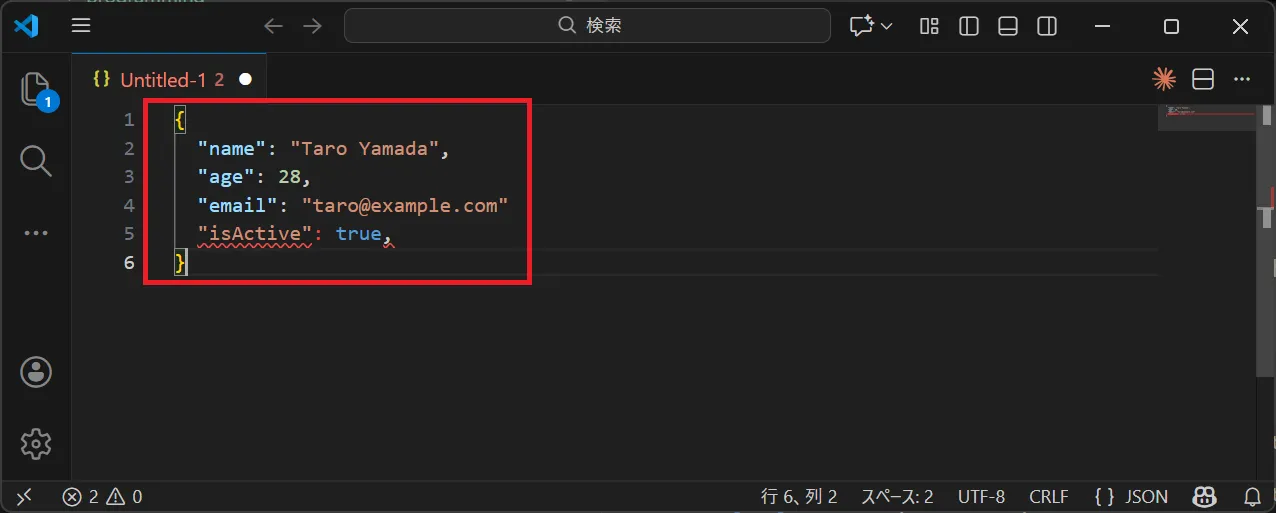Image resolution: width=1276 pixels, height=513 pixels.
Task: Open problems panel from errors and warnings indicator
Action: coord(102,496)
